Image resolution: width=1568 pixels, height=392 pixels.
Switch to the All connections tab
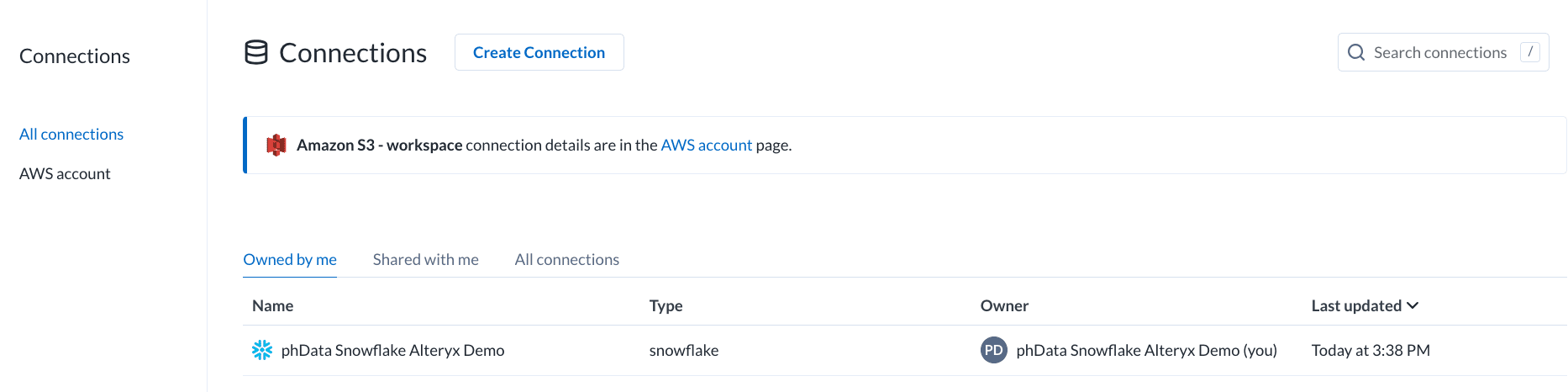[566, 260]
